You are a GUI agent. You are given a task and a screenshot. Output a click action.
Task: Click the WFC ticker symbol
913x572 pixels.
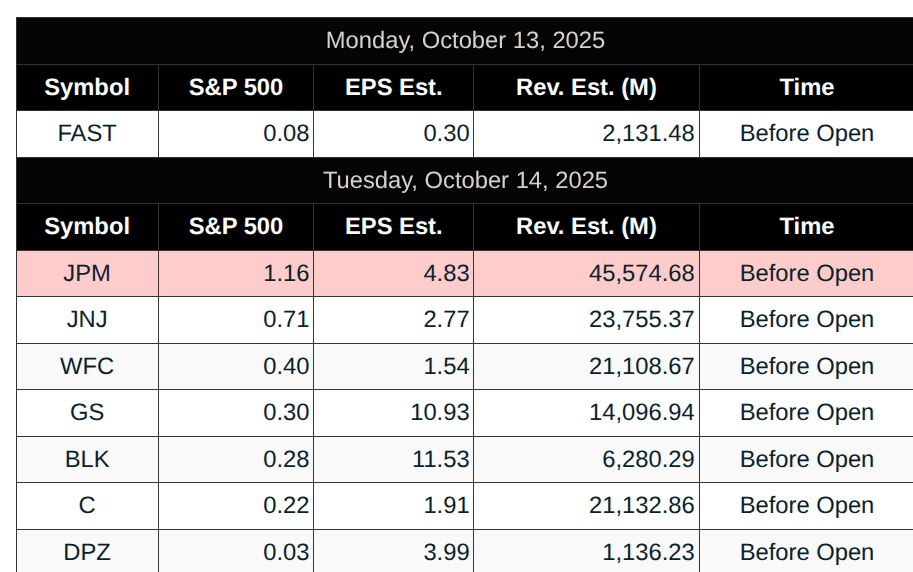[x=87, y=366]
